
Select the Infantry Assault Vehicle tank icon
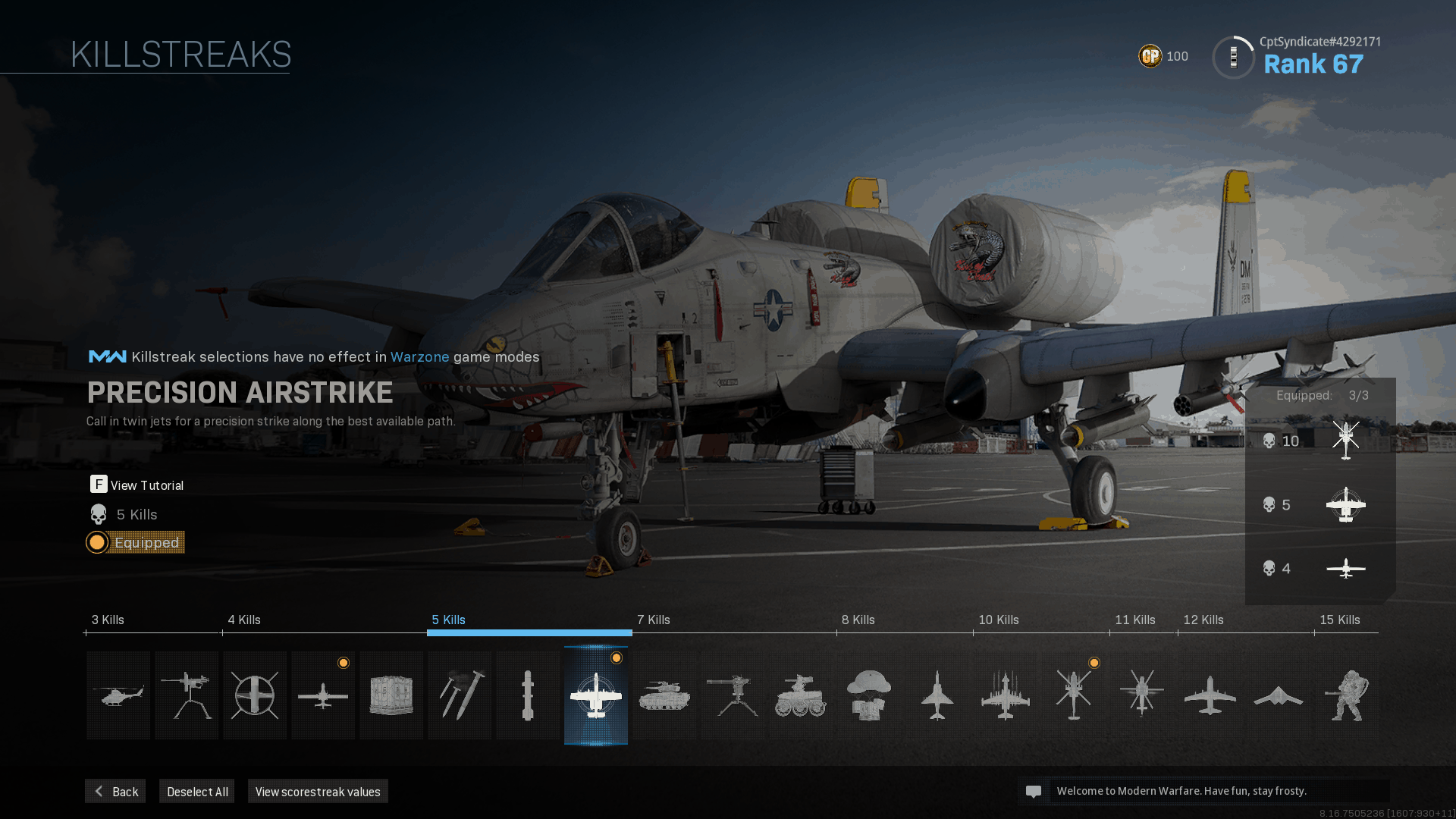pyautogui.click(x=664, y=695)
